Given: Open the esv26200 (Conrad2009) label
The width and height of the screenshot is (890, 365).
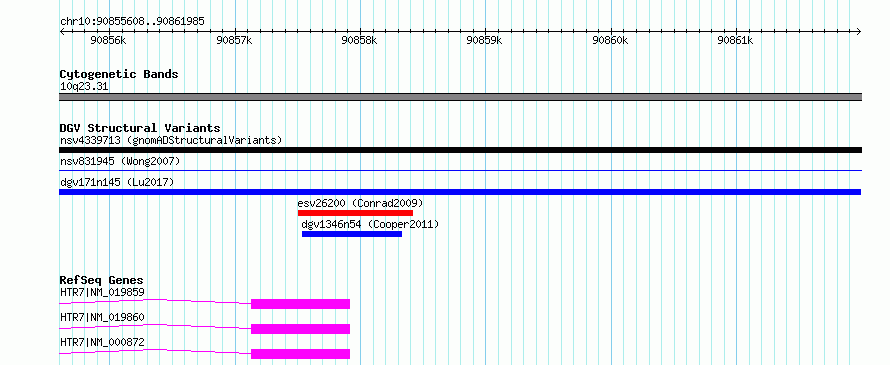Looking at the screenshot, I should (360, 203).
